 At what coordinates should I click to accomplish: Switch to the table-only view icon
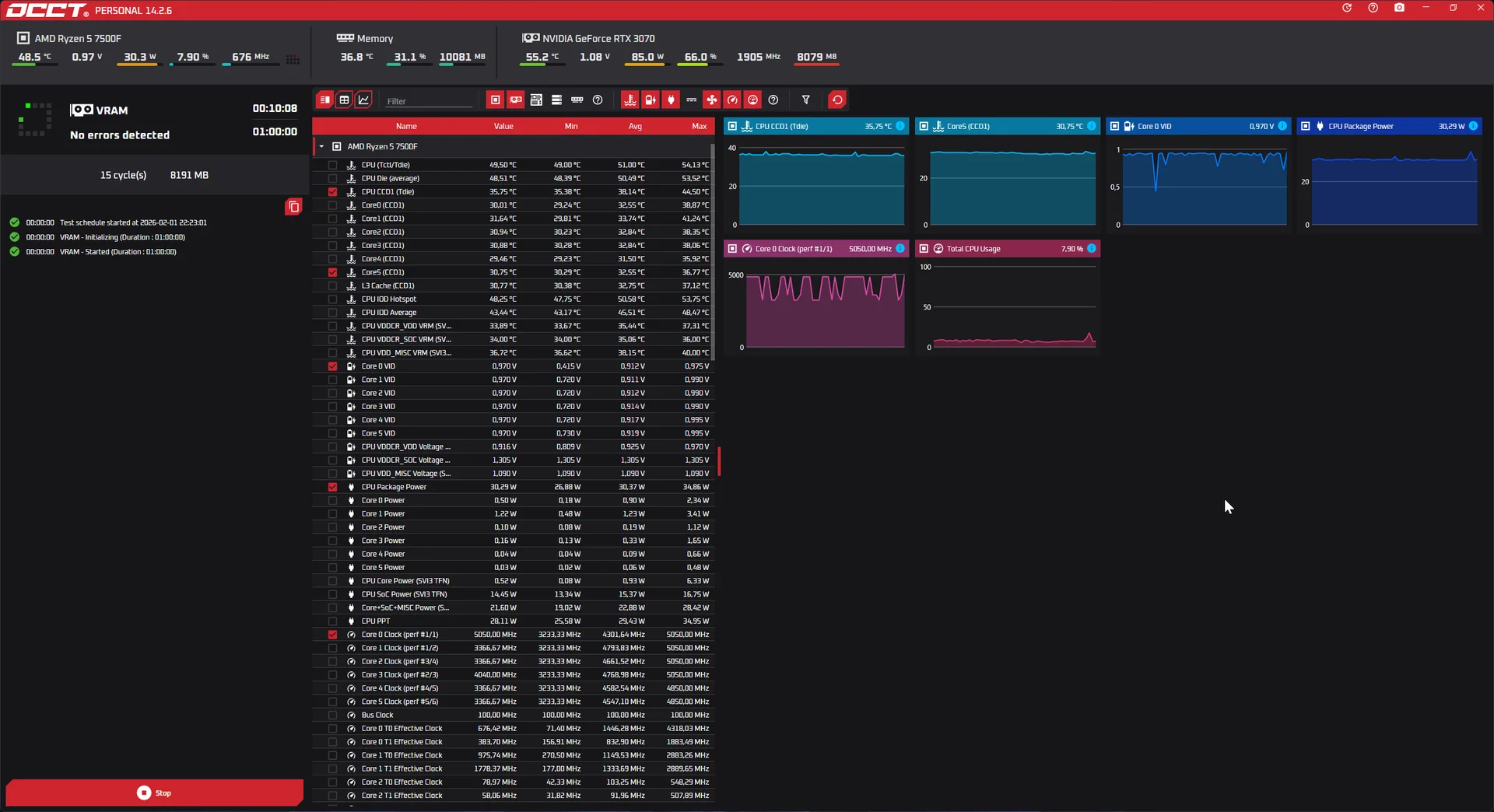click(x=344, y=100)
